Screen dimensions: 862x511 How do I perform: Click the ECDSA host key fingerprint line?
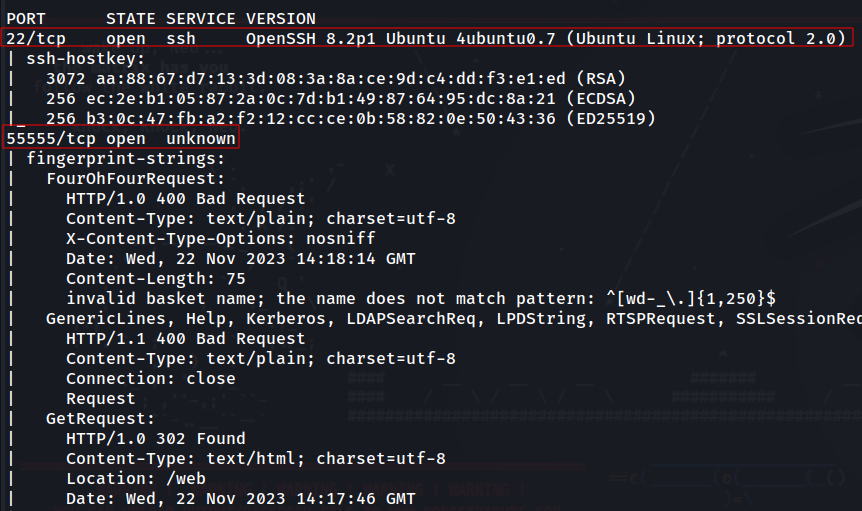(x=341, y=98)
